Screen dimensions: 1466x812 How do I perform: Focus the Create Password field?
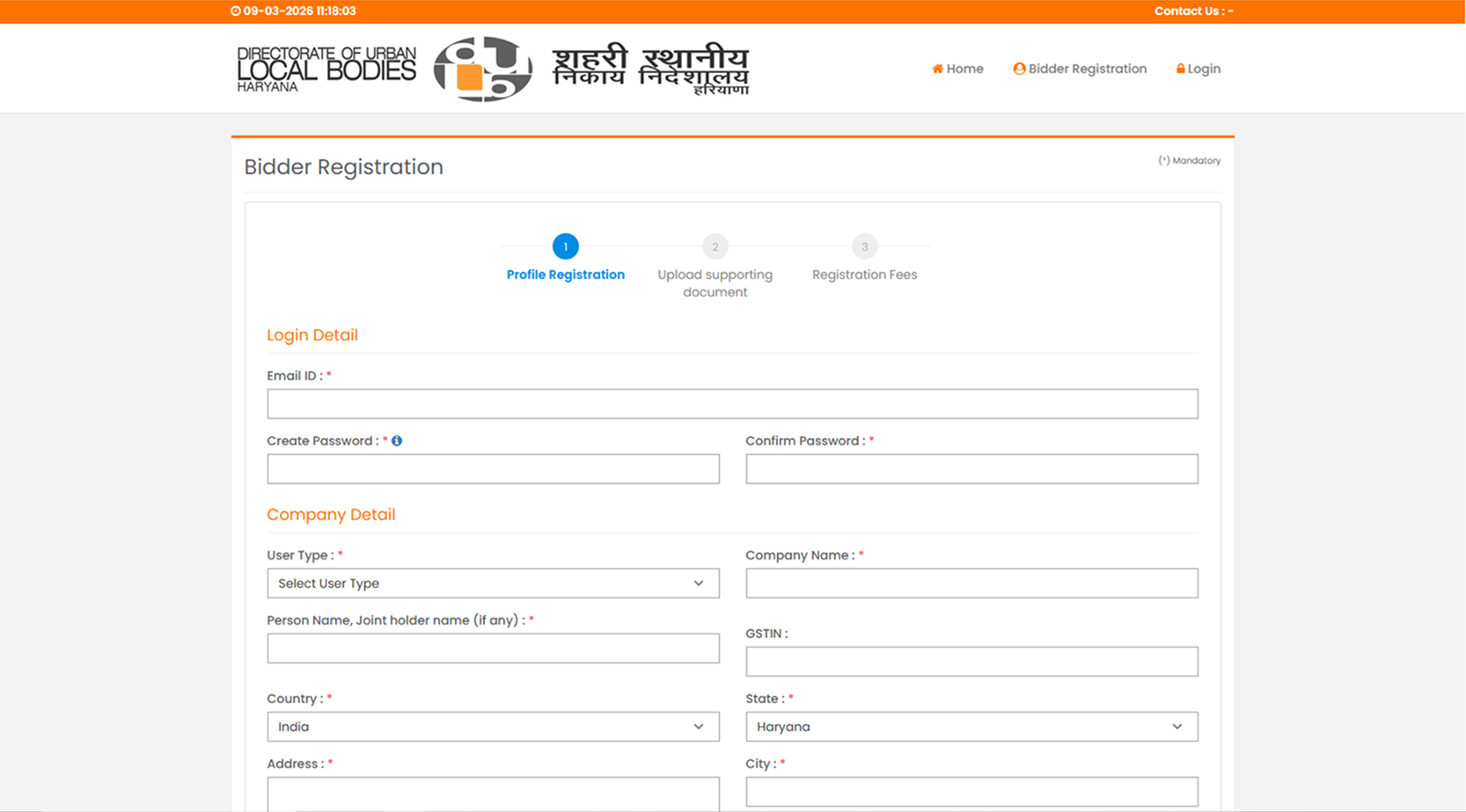(x=493, y=469)
